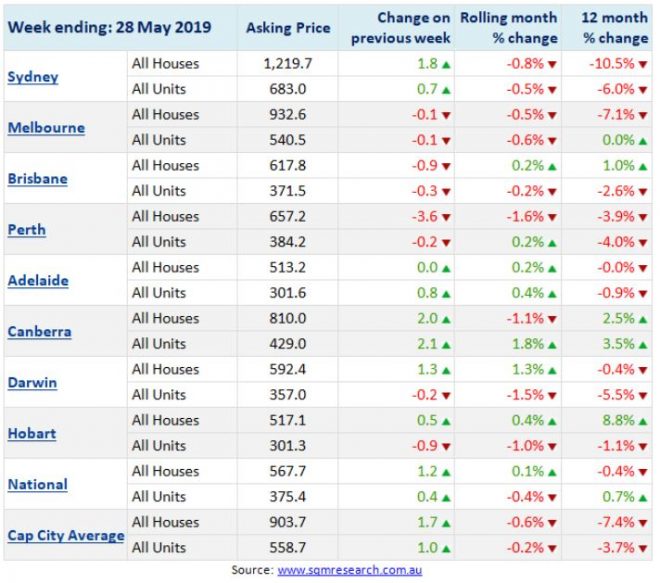
Task: Click the Perth link
Action: pos(28,229)
